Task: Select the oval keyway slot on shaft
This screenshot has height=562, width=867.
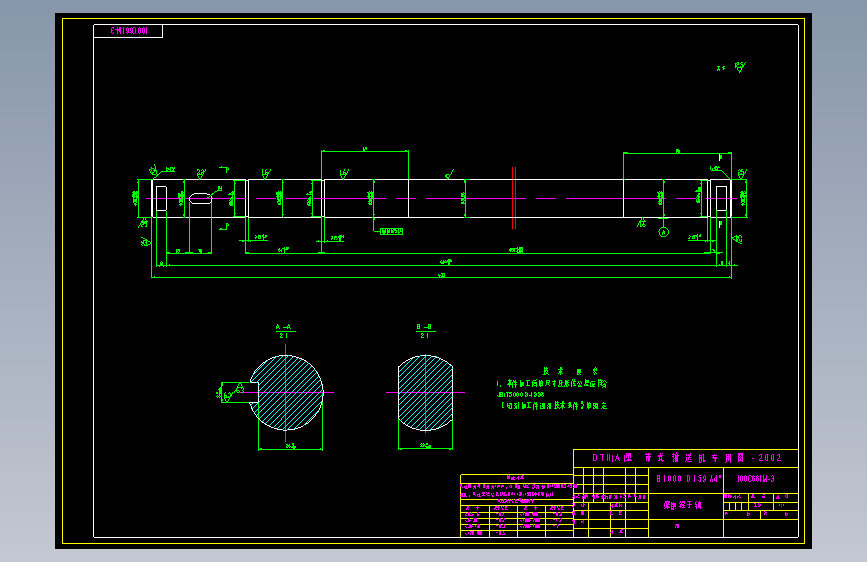Action: tap(200, 198)
